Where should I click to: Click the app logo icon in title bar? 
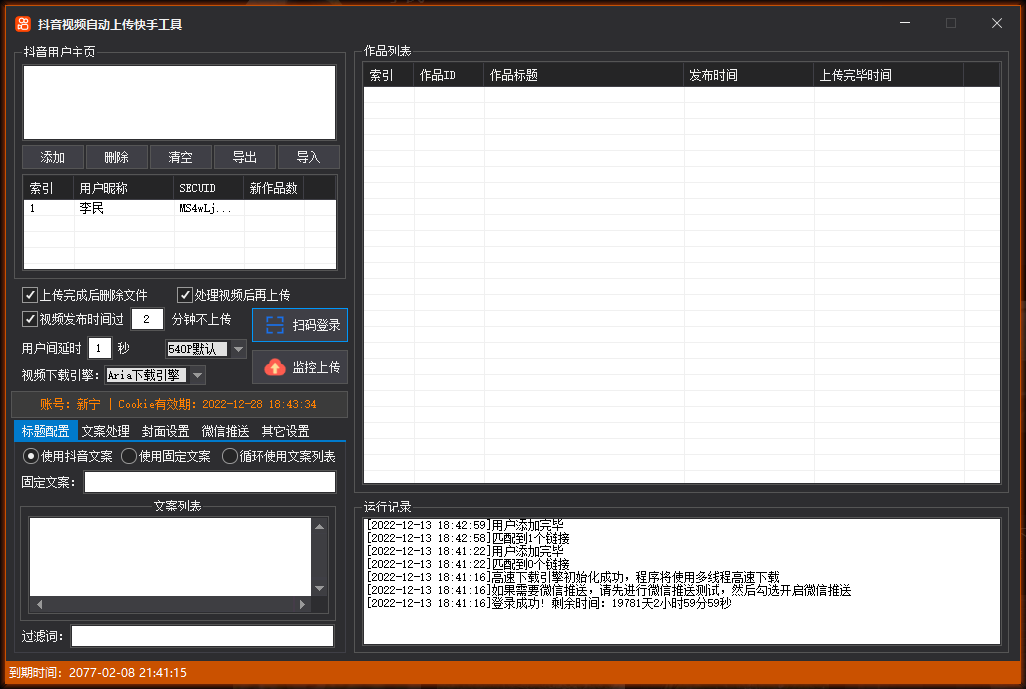[x=23, y=24]
